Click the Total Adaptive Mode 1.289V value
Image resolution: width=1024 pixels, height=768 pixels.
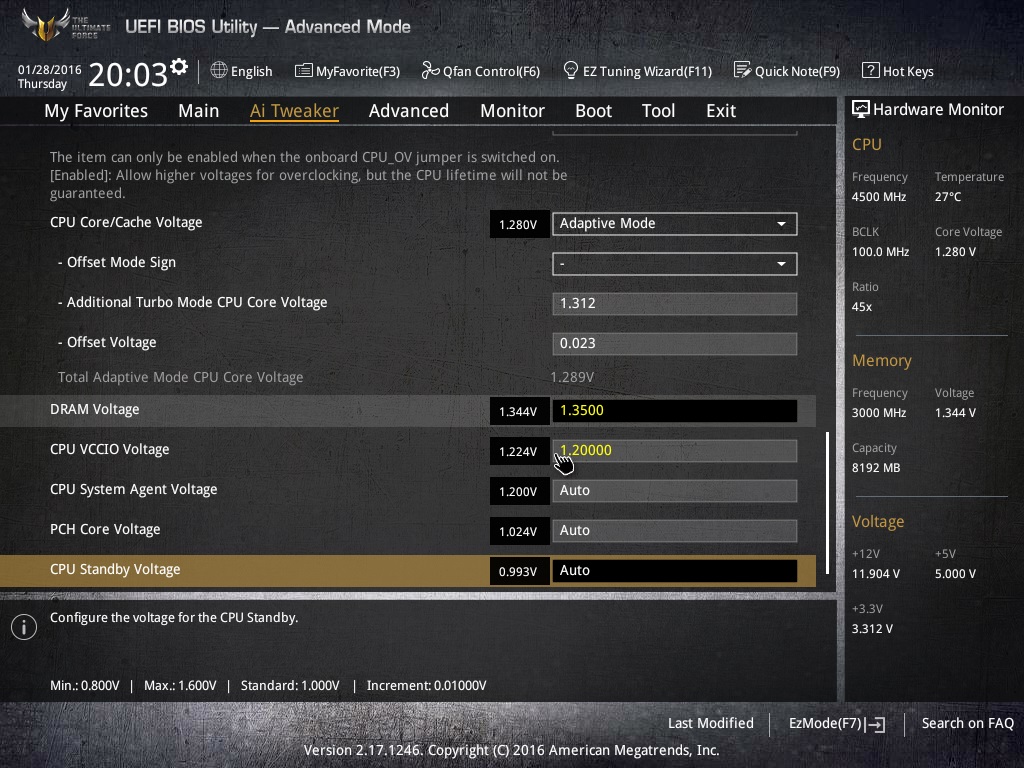[573, 377]
